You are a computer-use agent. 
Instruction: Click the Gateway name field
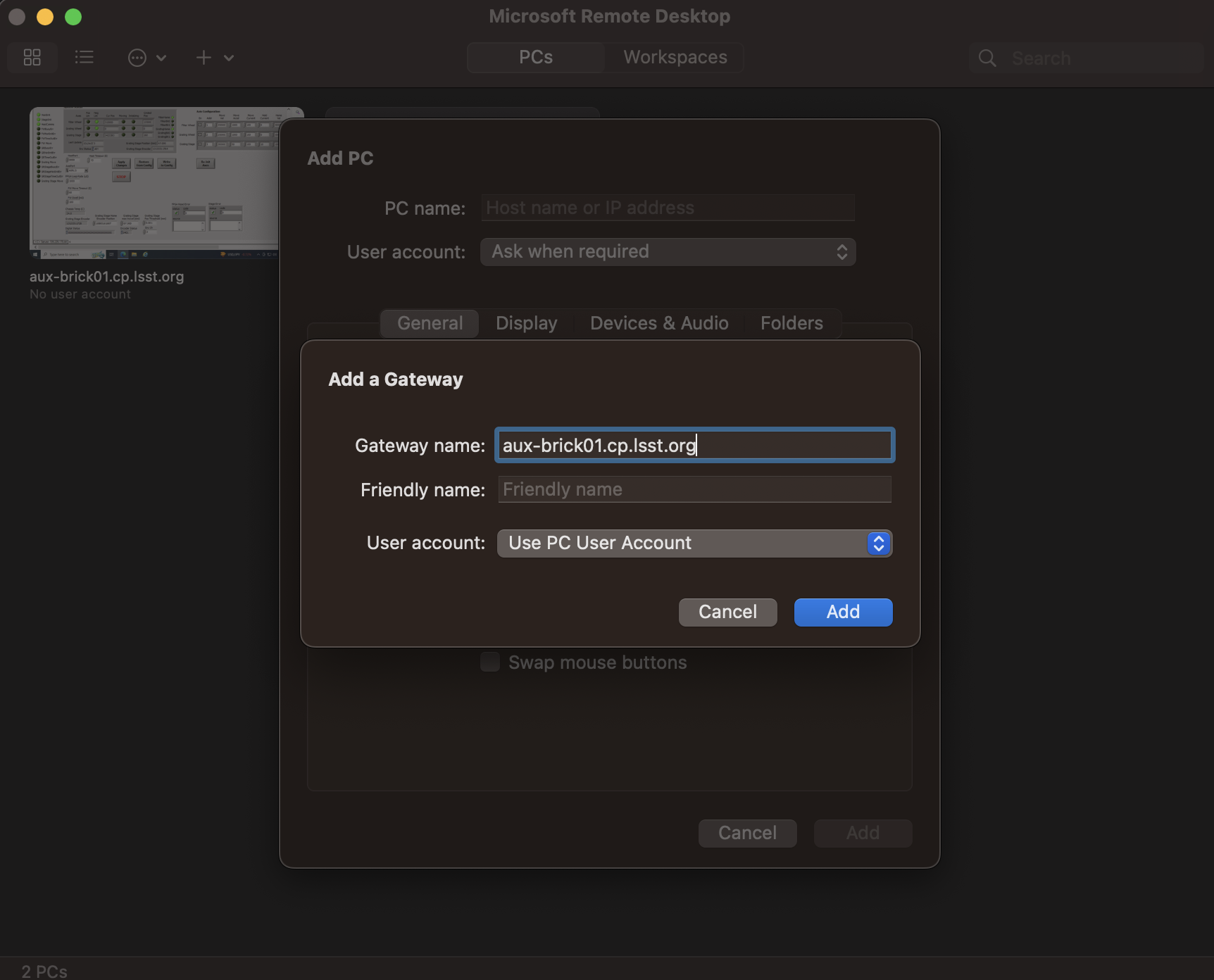(694, 445)
